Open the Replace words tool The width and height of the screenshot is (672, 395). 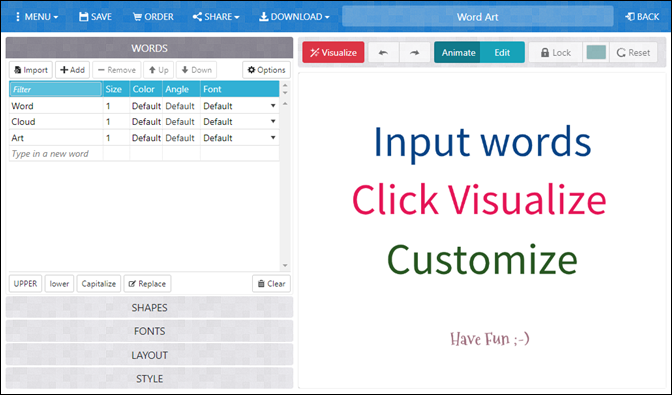coord(147,284)
